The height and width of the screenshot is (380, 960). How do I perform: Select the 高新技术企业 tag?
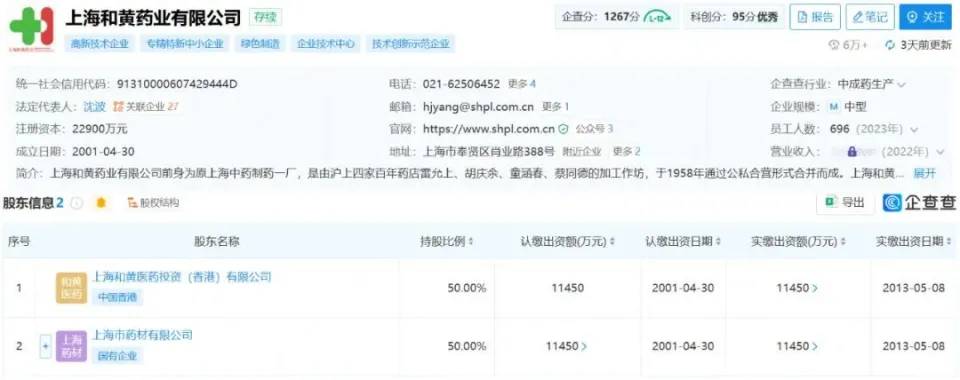click(100, 44)
